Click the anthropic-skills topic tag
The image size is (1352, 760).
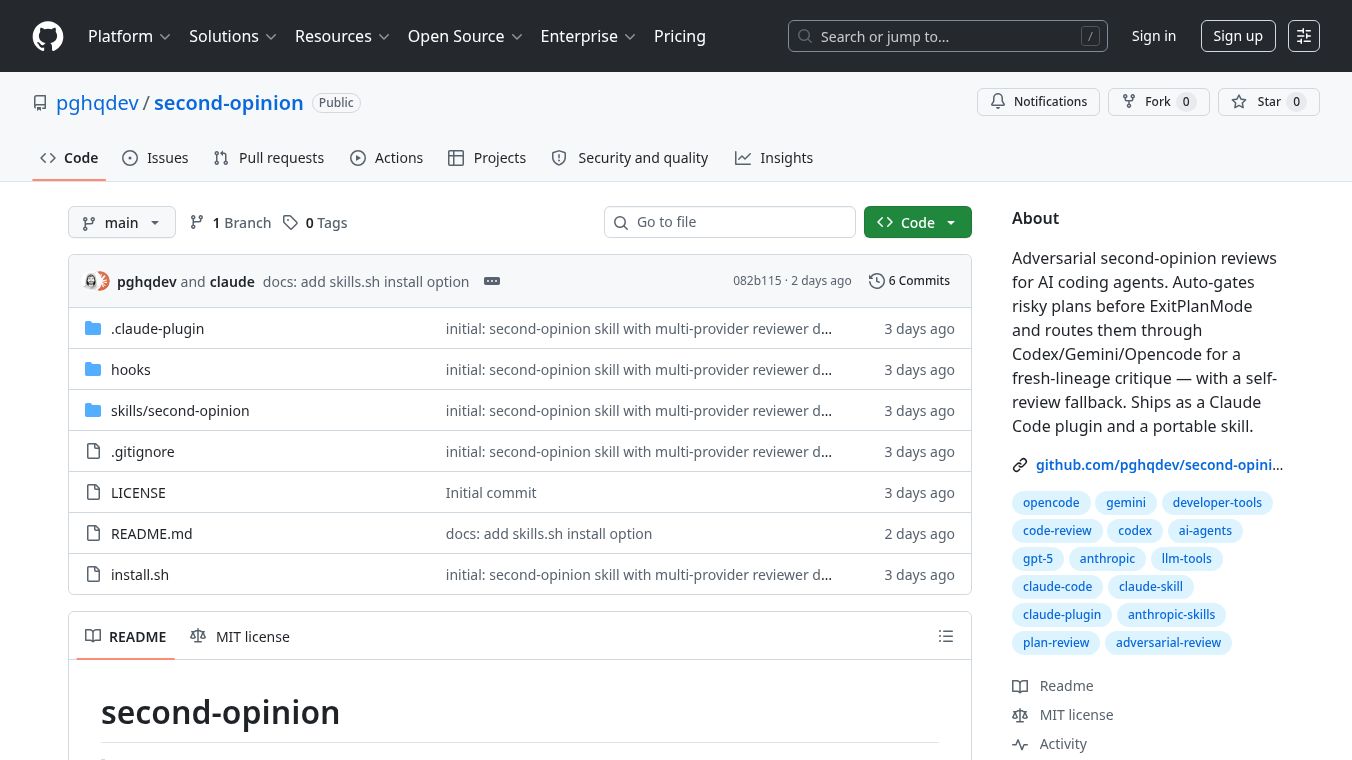coord(1171,615)
